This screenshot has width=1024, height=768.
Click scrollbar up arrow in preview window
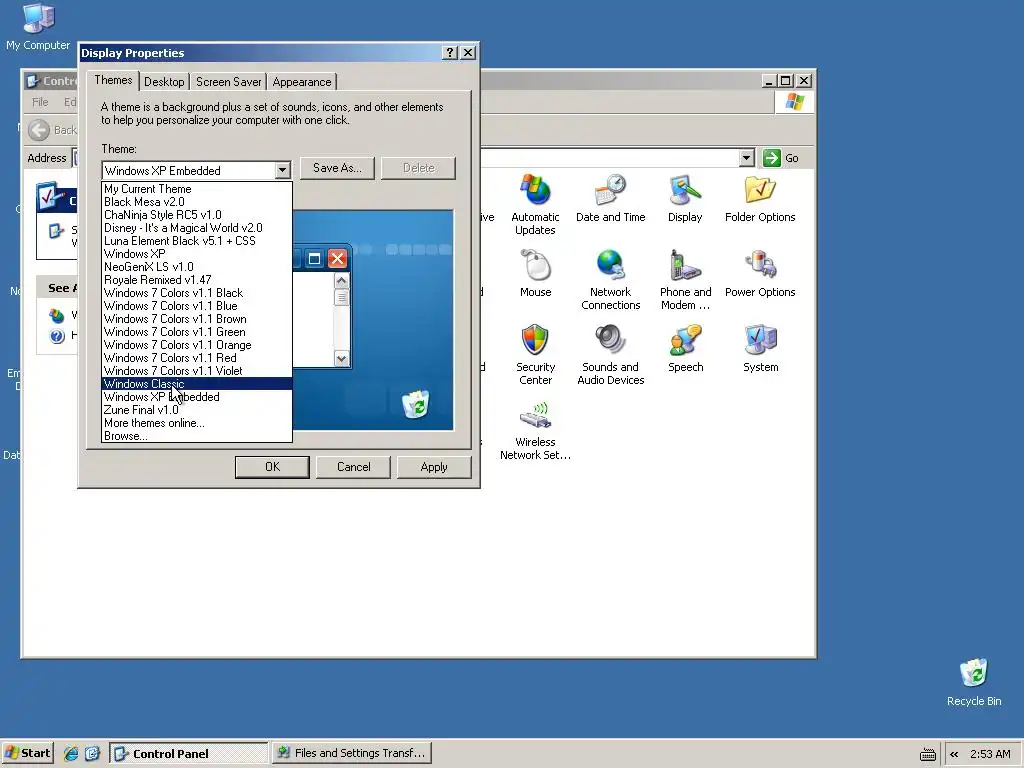point(342,281)
